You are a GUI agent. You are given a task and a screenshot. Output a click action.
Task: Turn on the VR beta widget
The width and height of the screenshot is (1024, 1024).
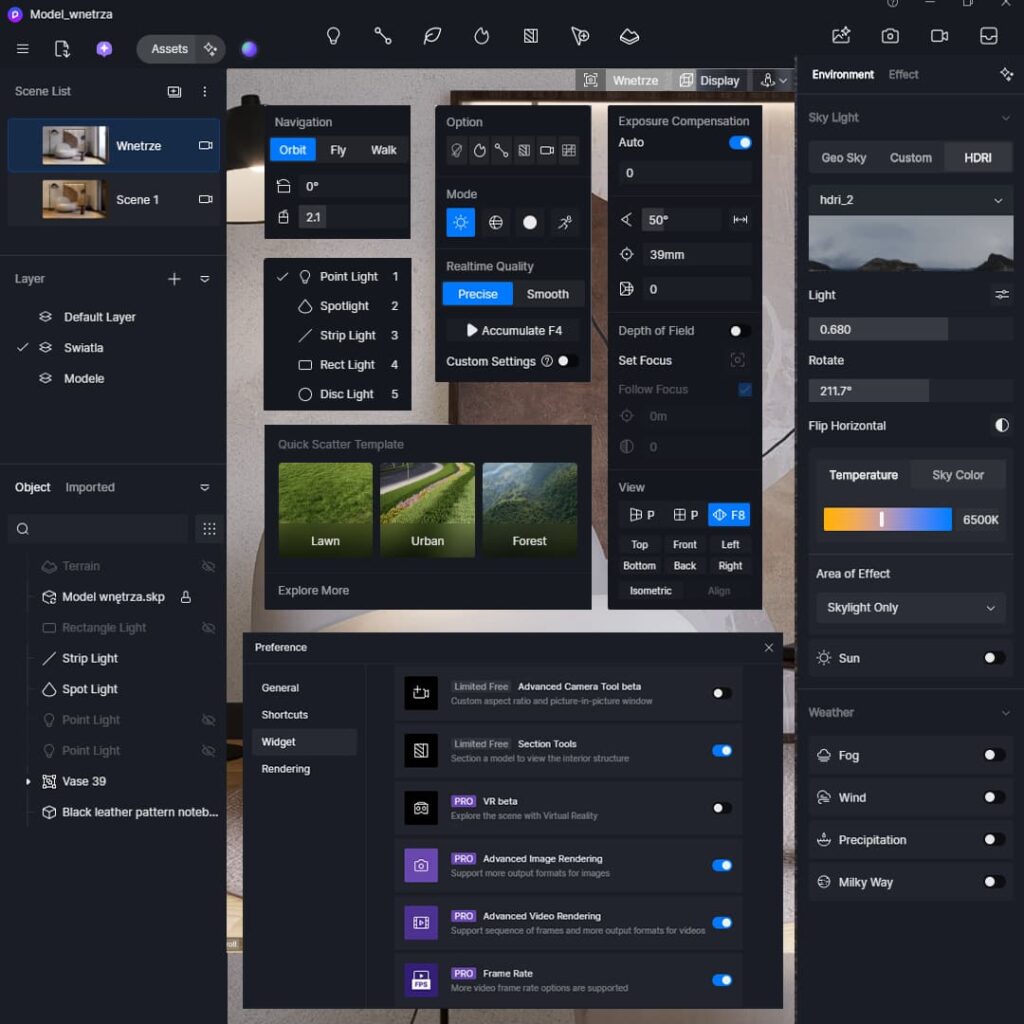721,808
